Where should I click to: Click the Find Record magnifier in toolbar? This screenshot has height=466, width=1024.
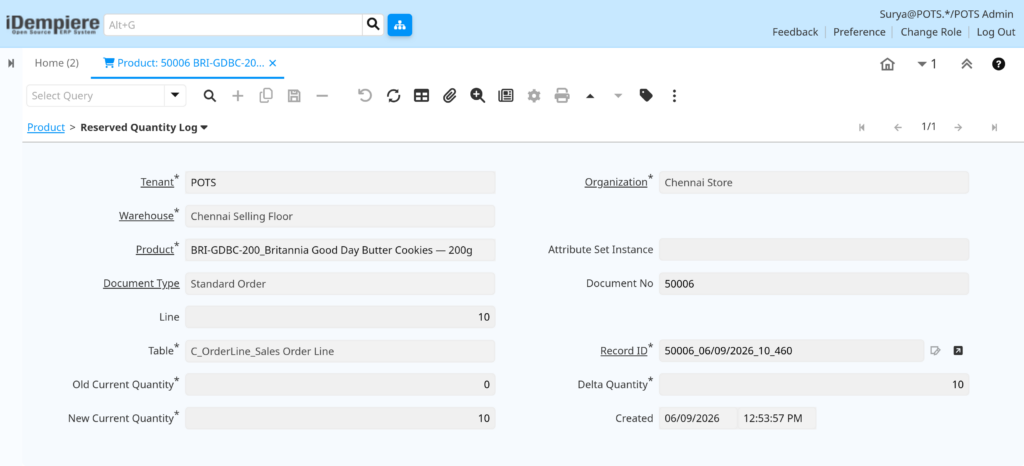[210, 96]
